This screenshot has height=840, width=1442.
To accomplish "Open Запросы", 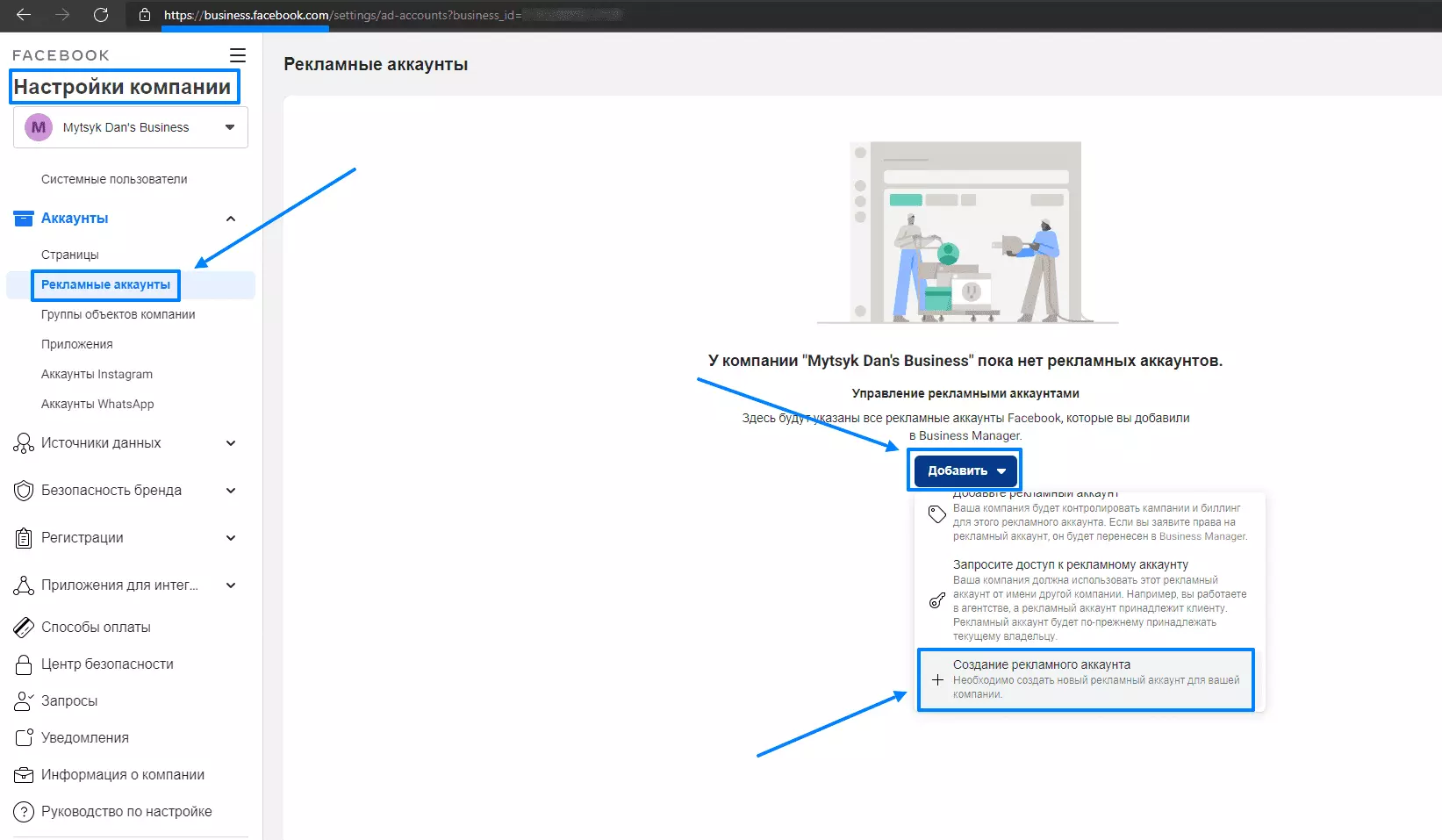I will pos(69,701).
